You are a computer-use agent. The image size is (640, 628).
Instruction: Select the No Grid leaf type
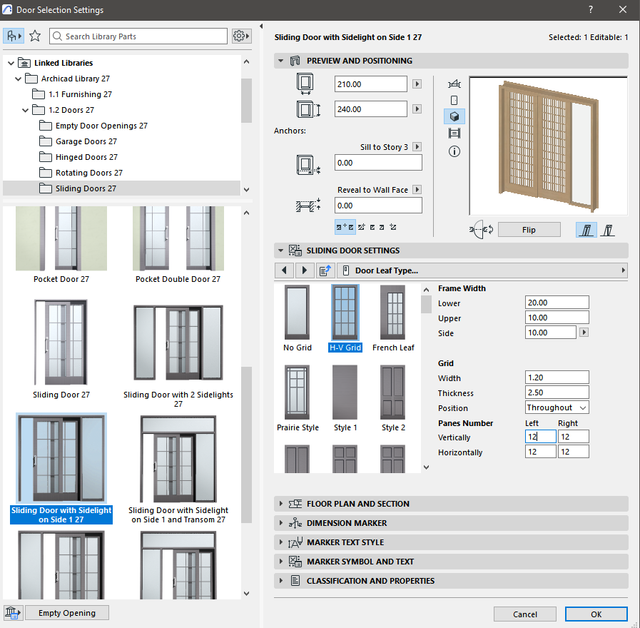(297, 314)
